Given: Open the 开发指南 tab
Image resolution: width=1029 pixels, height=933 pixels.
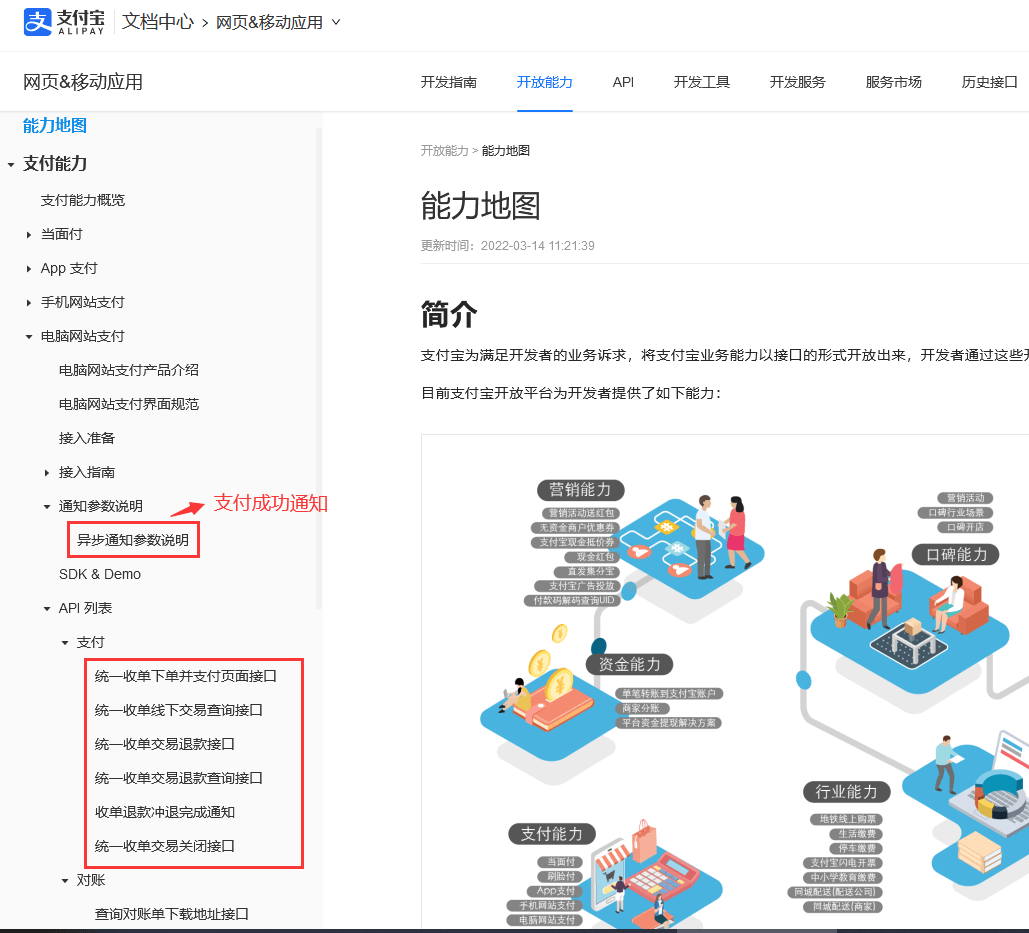Looking at the screenshot, I should (449, 82).
